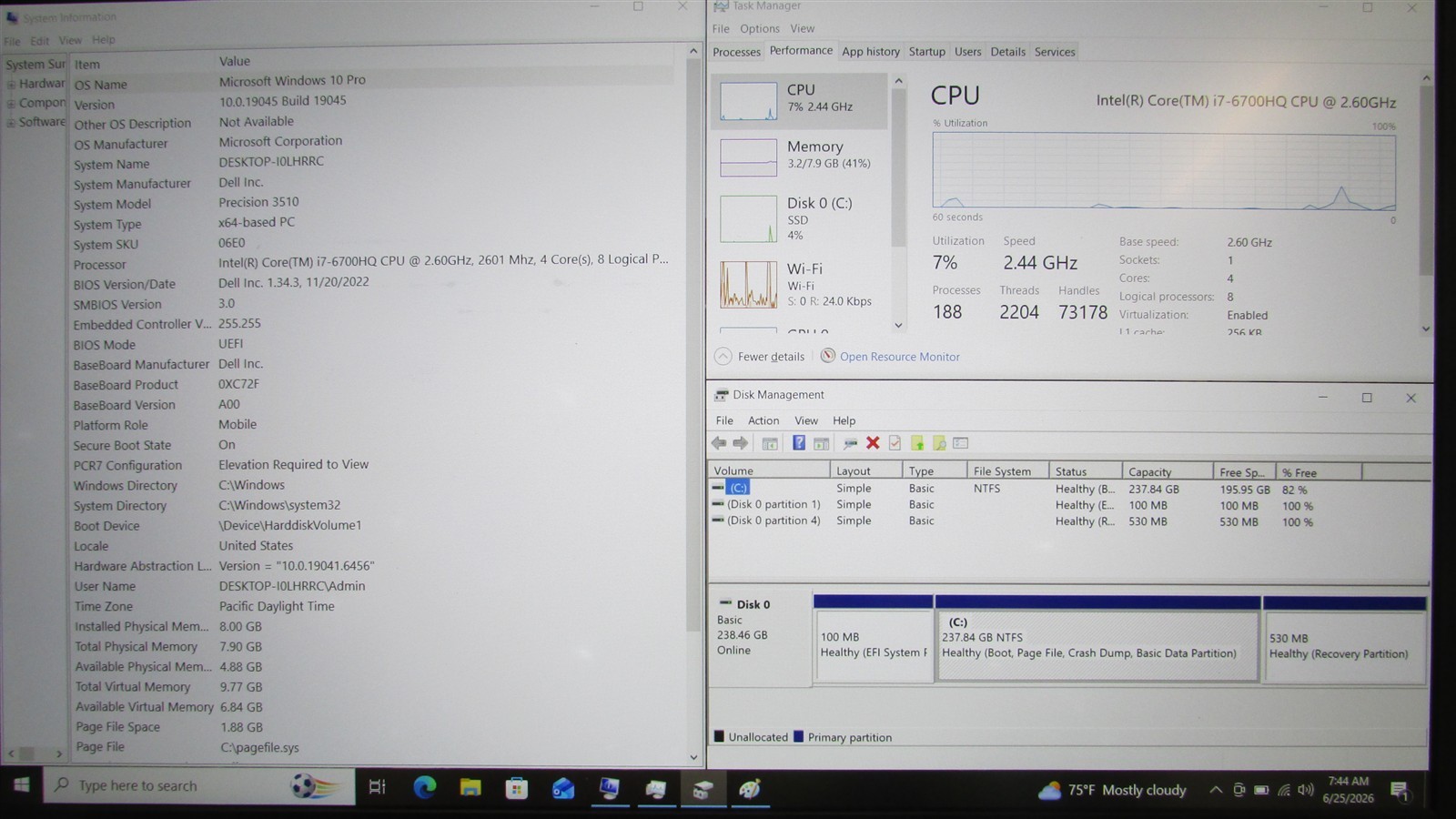This screenshot has width=1456, height=819.
Task: Open the Action menu in Disk Management
Action: click(763, 420)
